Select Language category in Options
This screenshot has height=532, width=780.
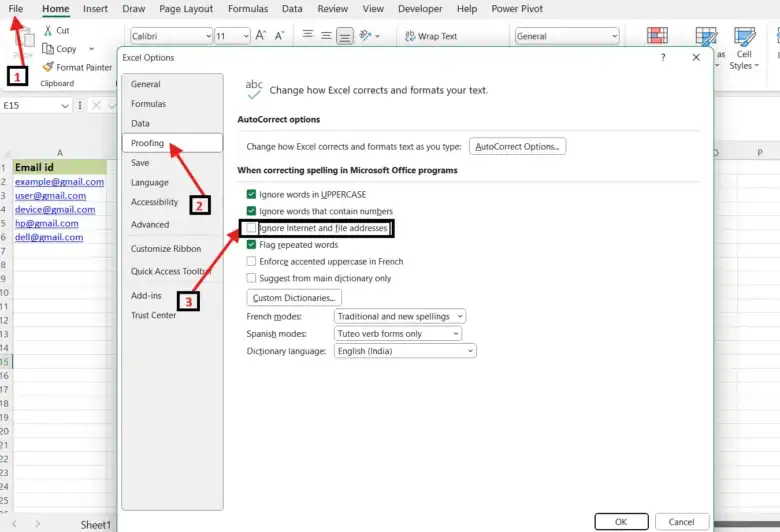172,182
